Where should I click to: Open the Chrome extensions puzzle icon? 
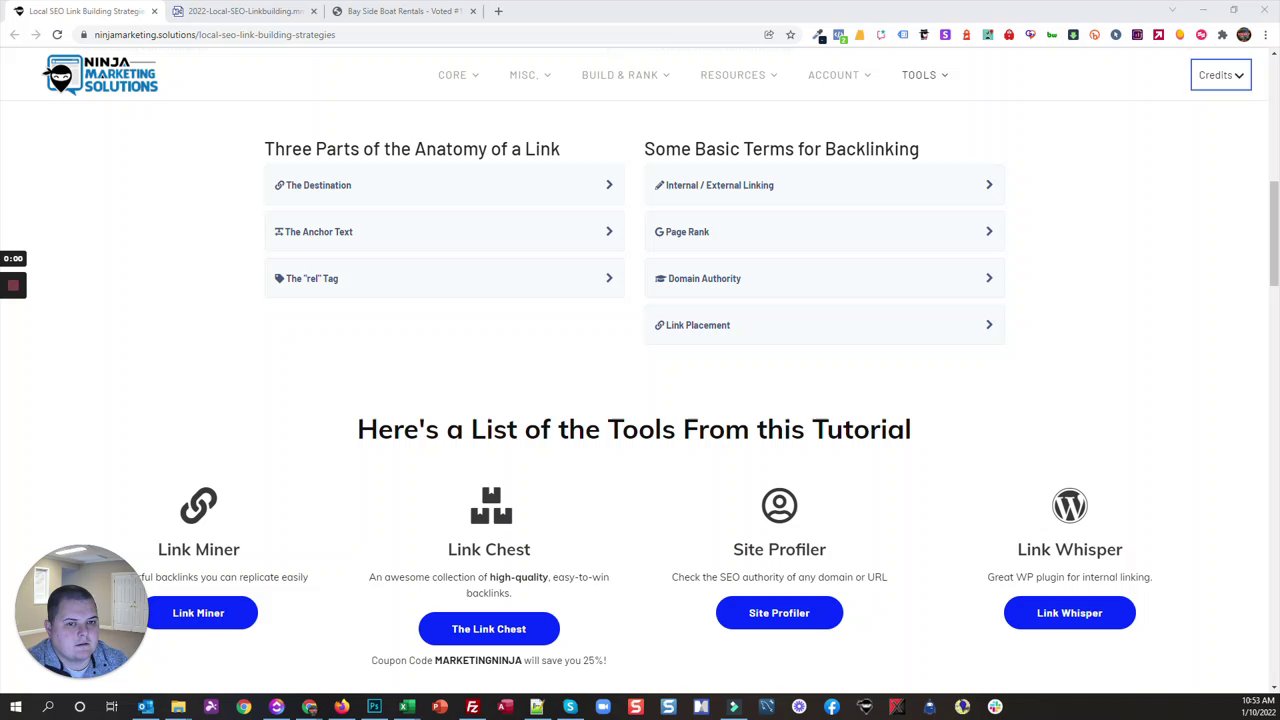(x=1222, y=35)
